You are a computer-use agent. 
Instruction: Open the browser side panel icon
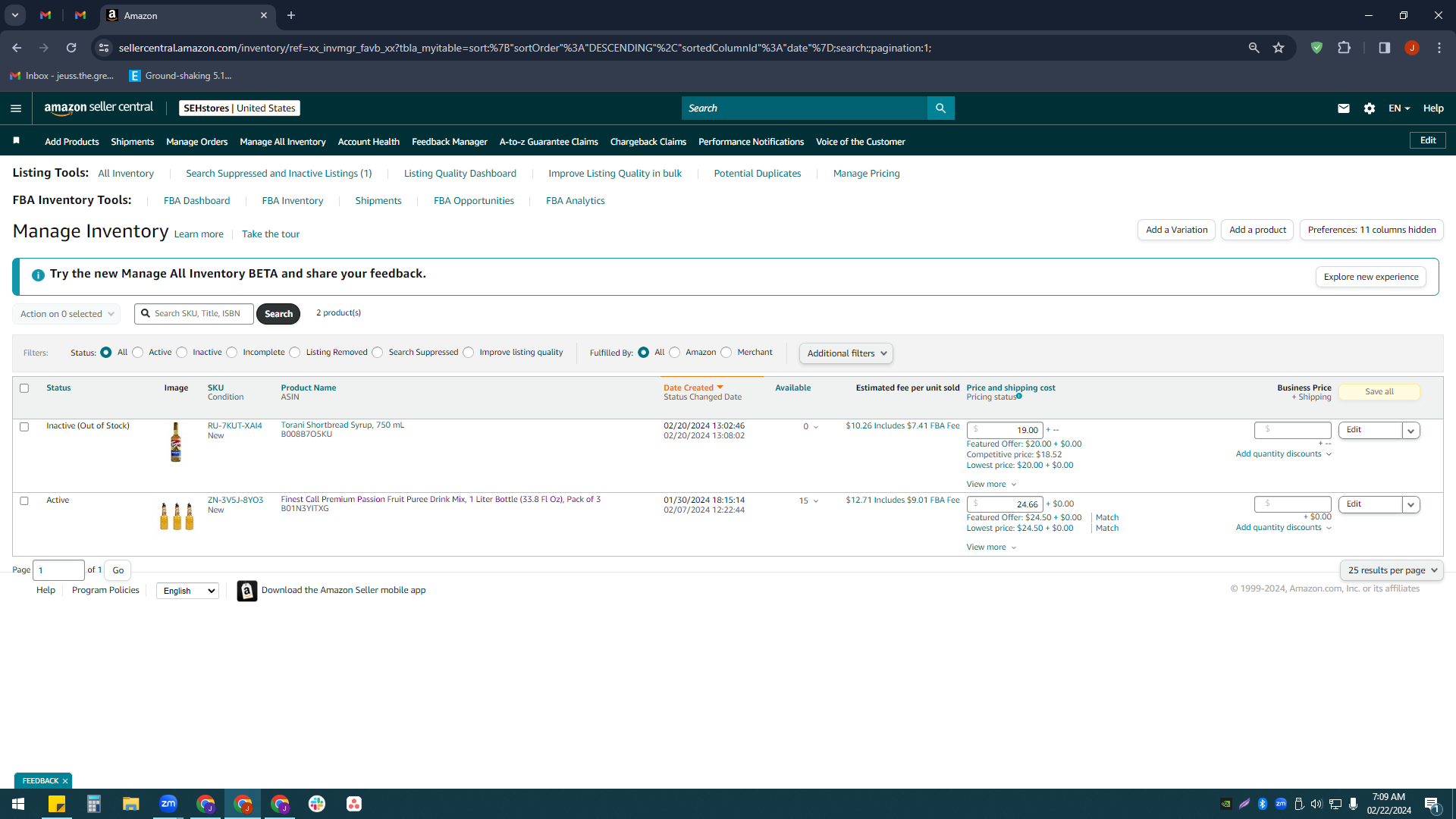coord(1384,48)
